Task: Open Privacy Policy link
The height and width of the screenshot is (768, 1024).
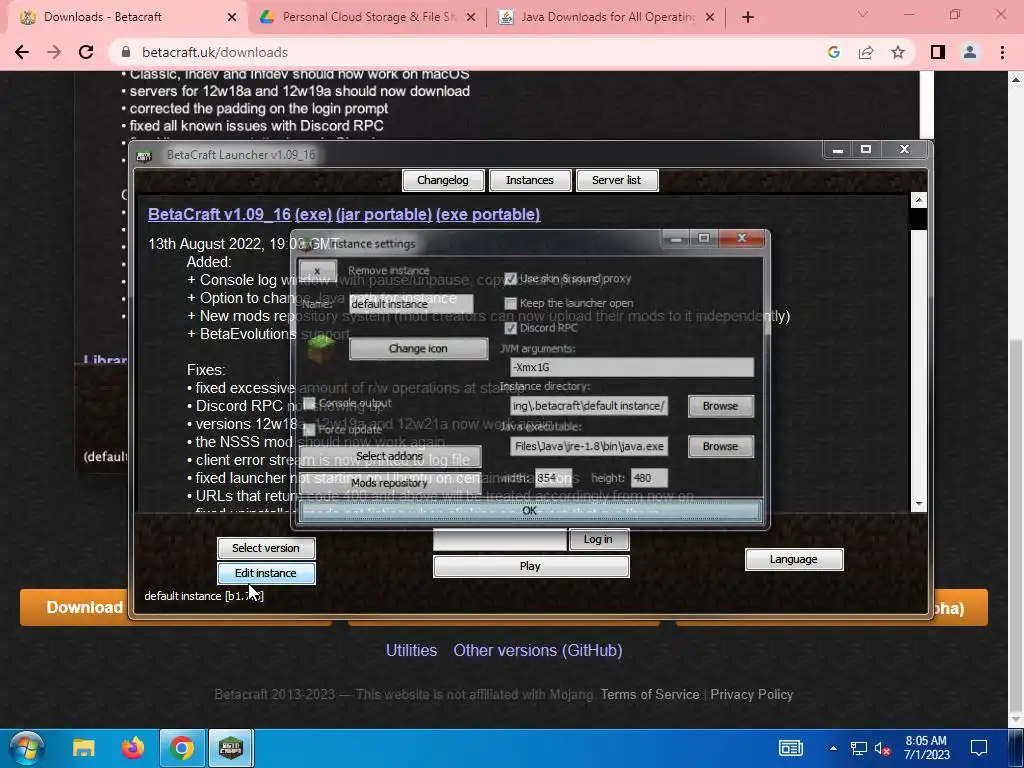Action: coord(752,695)
